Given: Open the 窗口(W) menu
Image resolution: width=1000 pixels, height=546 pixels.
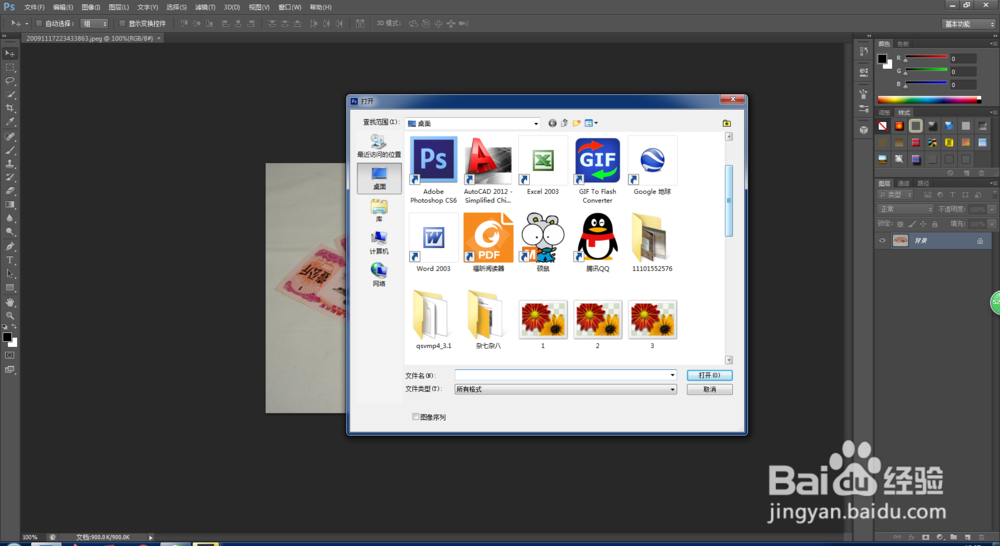Looking at the screenshot, I should [x=290, y=7].
